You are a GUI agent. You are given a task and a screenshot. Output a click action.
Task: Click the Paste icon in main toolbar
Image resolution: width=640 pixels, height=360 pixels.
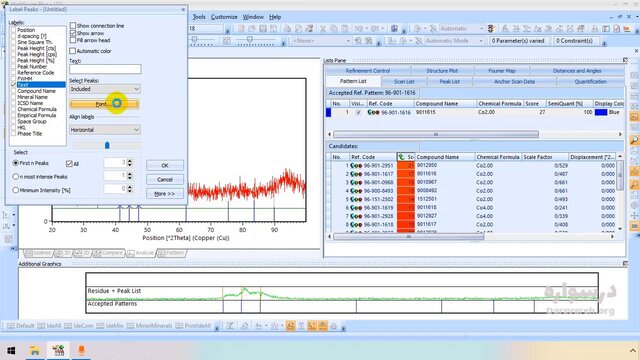click(344, 29)
